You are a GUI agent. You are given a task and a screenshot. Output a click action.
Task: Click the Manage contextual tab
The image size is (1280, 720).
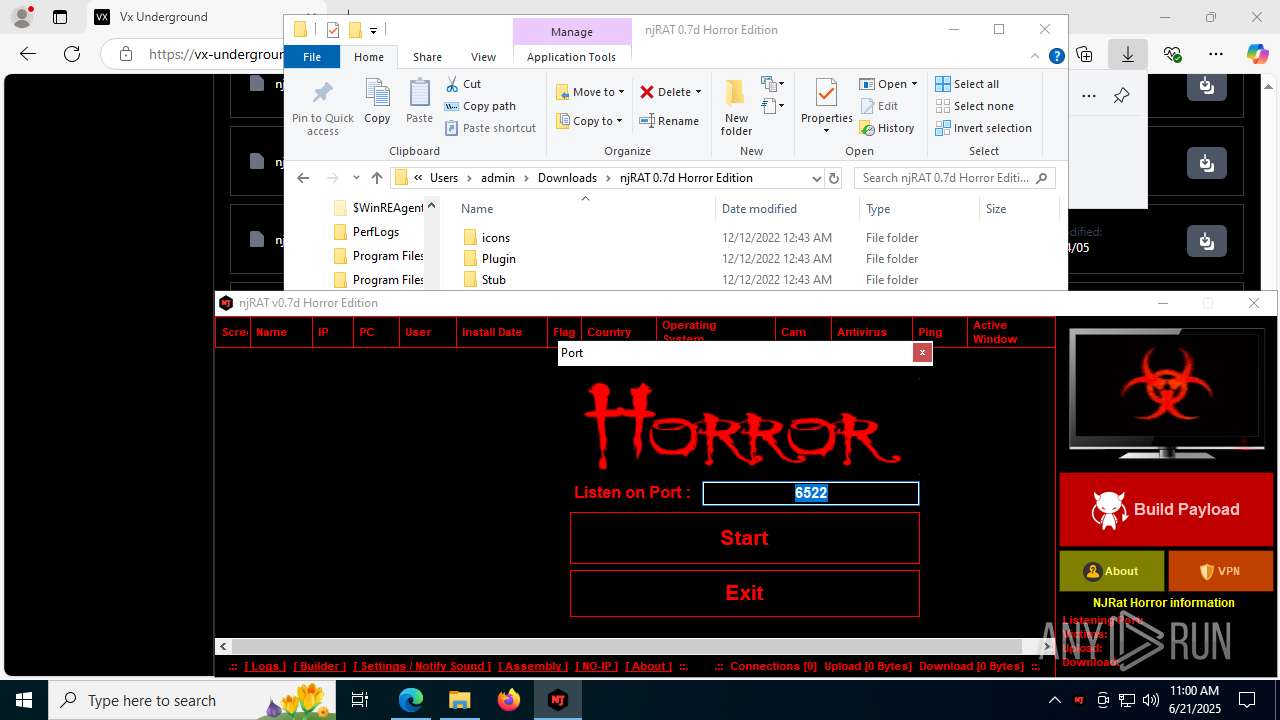[x=572, y=32]
